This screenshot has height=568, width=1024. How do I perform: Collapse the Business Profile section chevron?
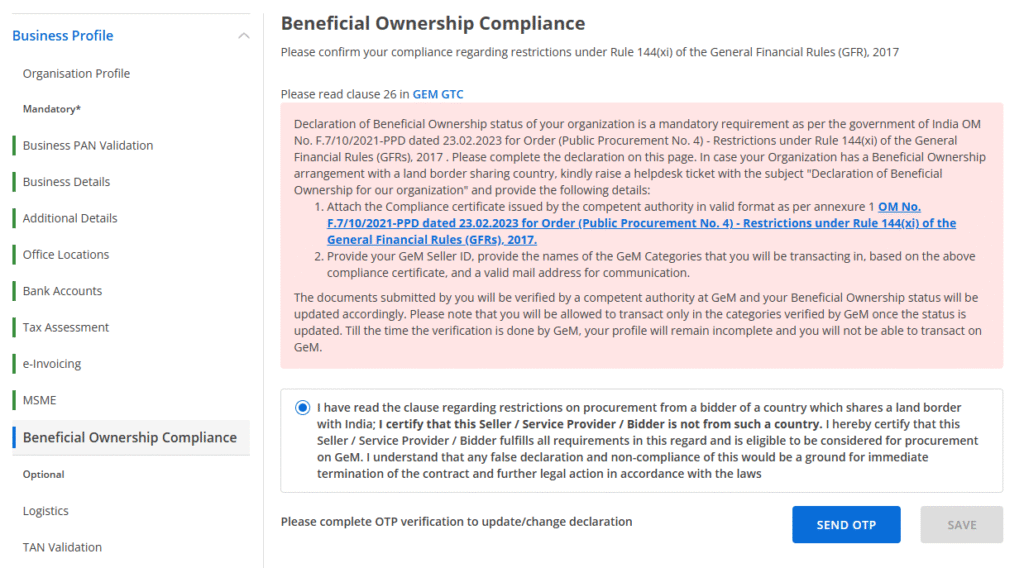[x=243, y=36]
